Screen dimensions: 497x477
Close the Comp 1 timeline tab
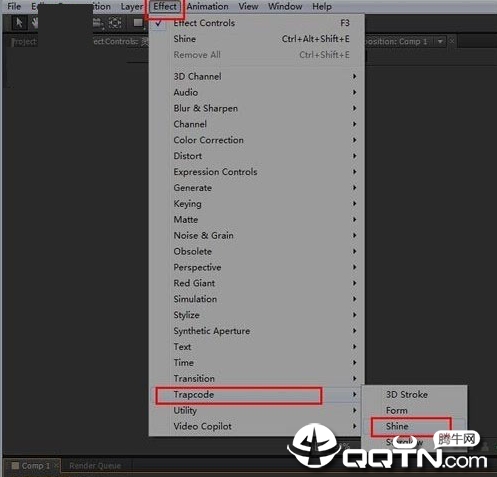[56, 465]
